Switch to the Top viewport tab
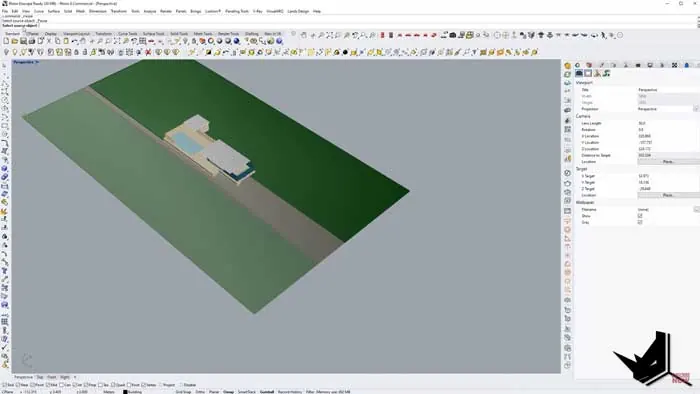700x394 pixels. pos(40,377)
